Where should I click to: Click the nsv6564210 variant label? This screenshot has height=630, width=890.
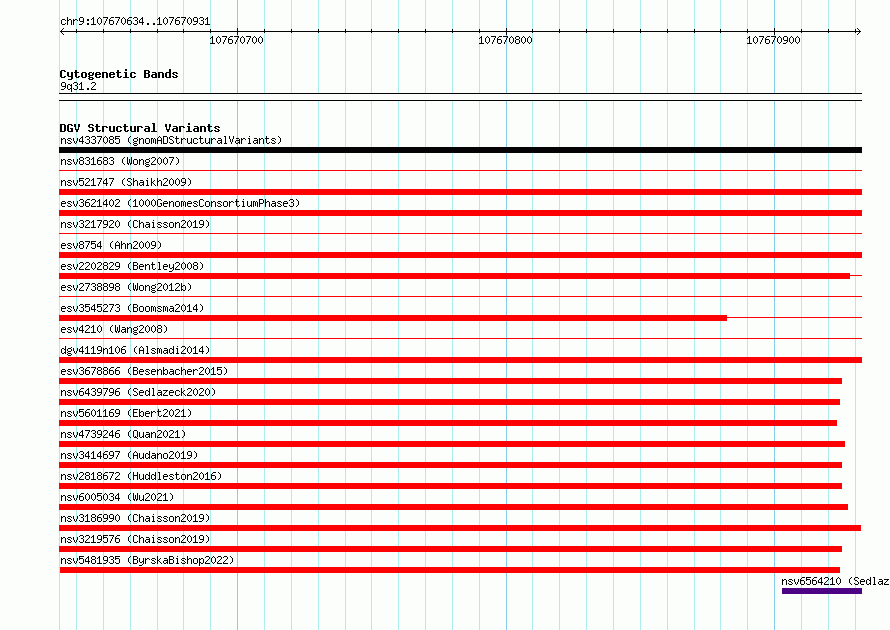[835, 581]
